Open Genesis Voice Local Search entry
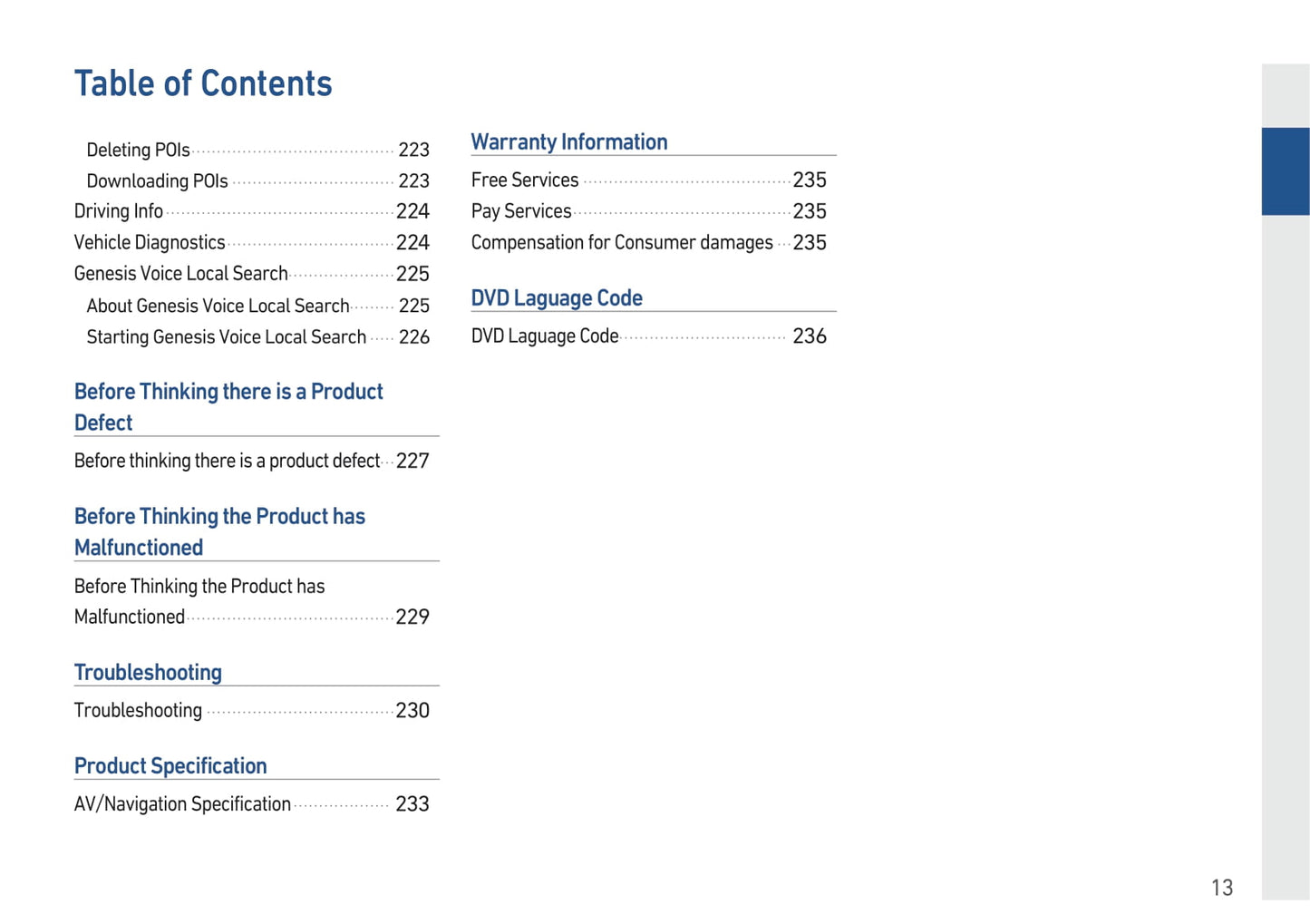The image size is (1310, 924). (181, 274)
